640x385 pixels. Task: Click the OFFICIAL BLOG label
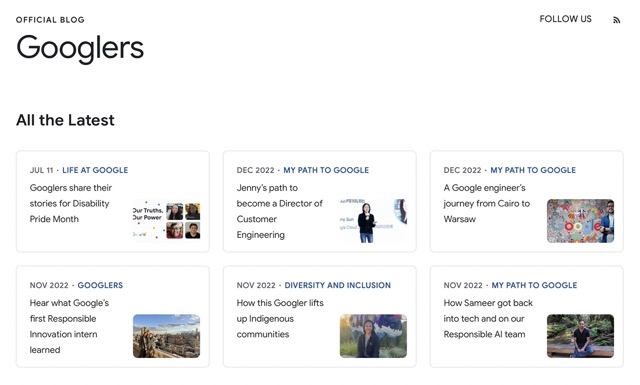tap(50, 20)
